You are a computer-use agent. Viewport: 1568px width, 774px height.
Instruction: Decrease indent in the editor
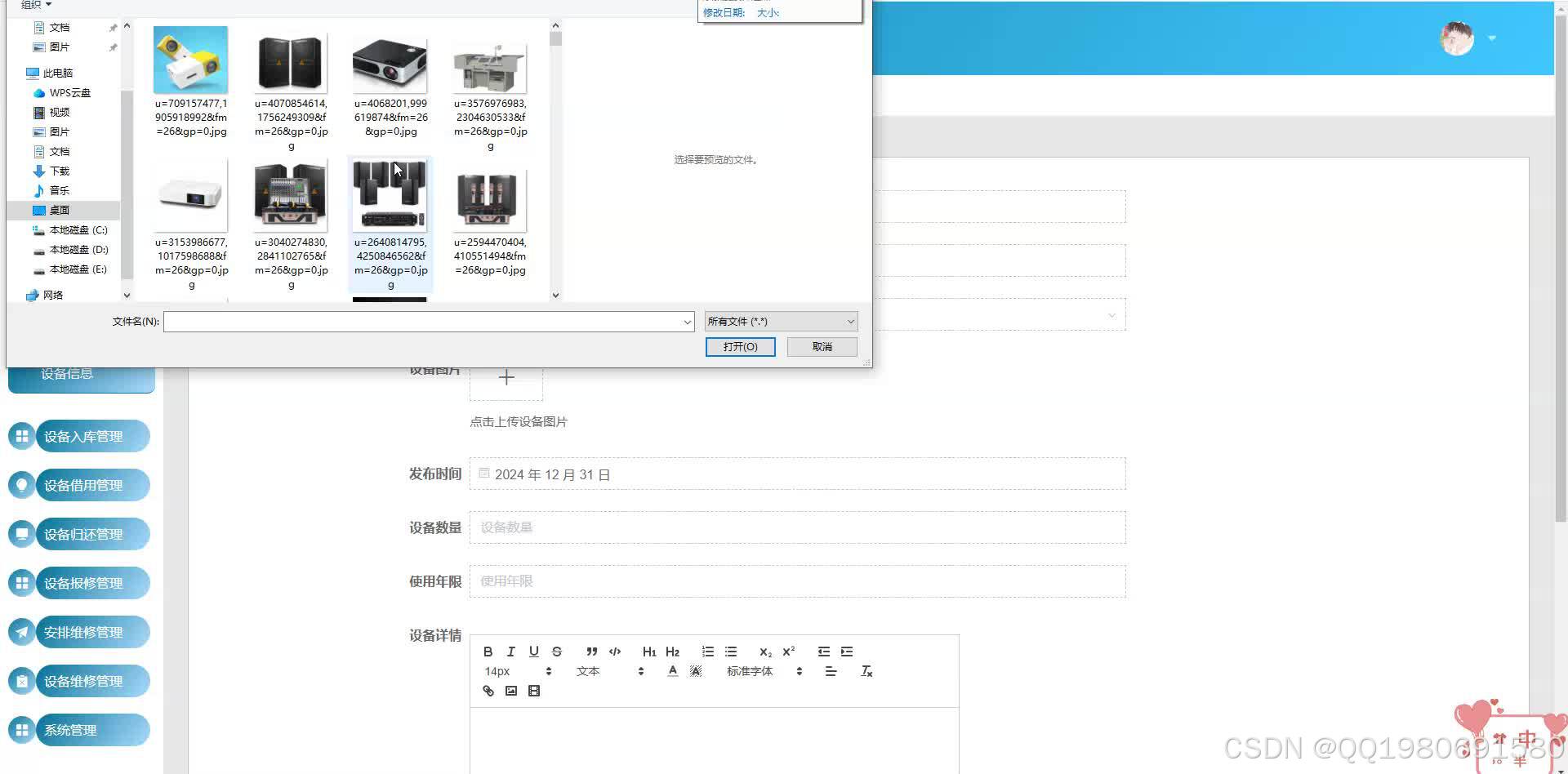pyautogui.click(x=824, y=652)
